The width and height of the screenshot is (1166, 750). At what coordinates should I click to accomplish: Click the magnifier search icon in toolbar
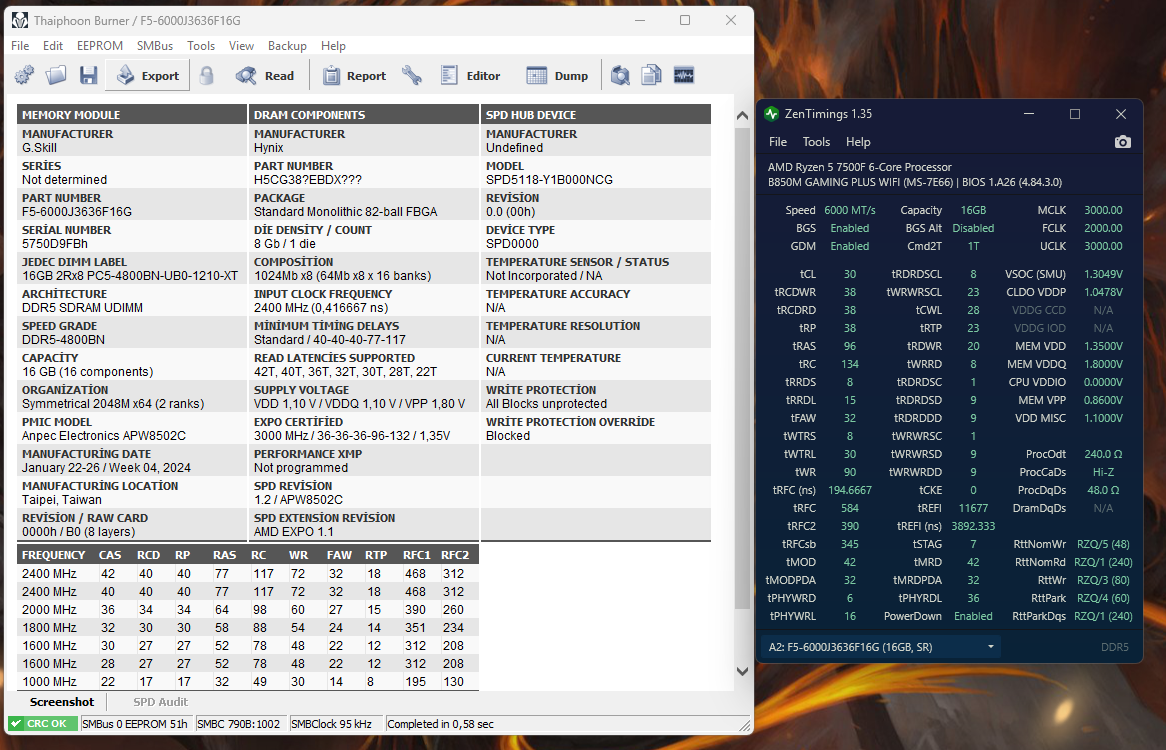(x=620, y=75)
